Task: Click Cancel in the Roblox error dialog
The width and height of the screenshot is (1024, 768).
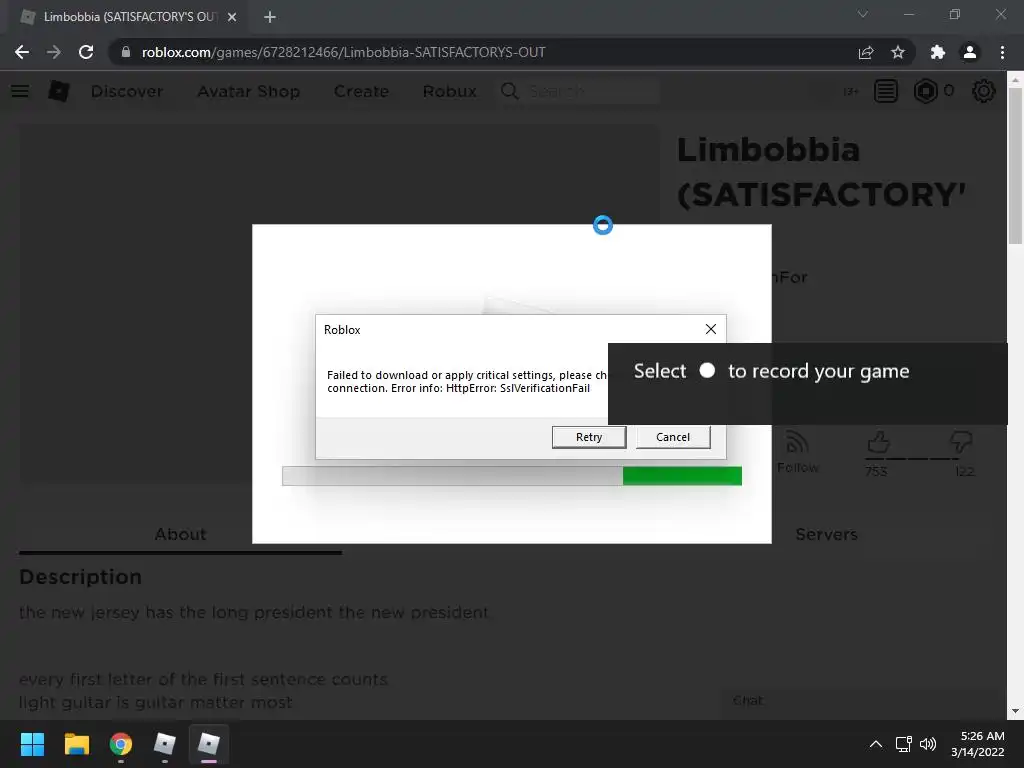Action: [x=673, y=437]
